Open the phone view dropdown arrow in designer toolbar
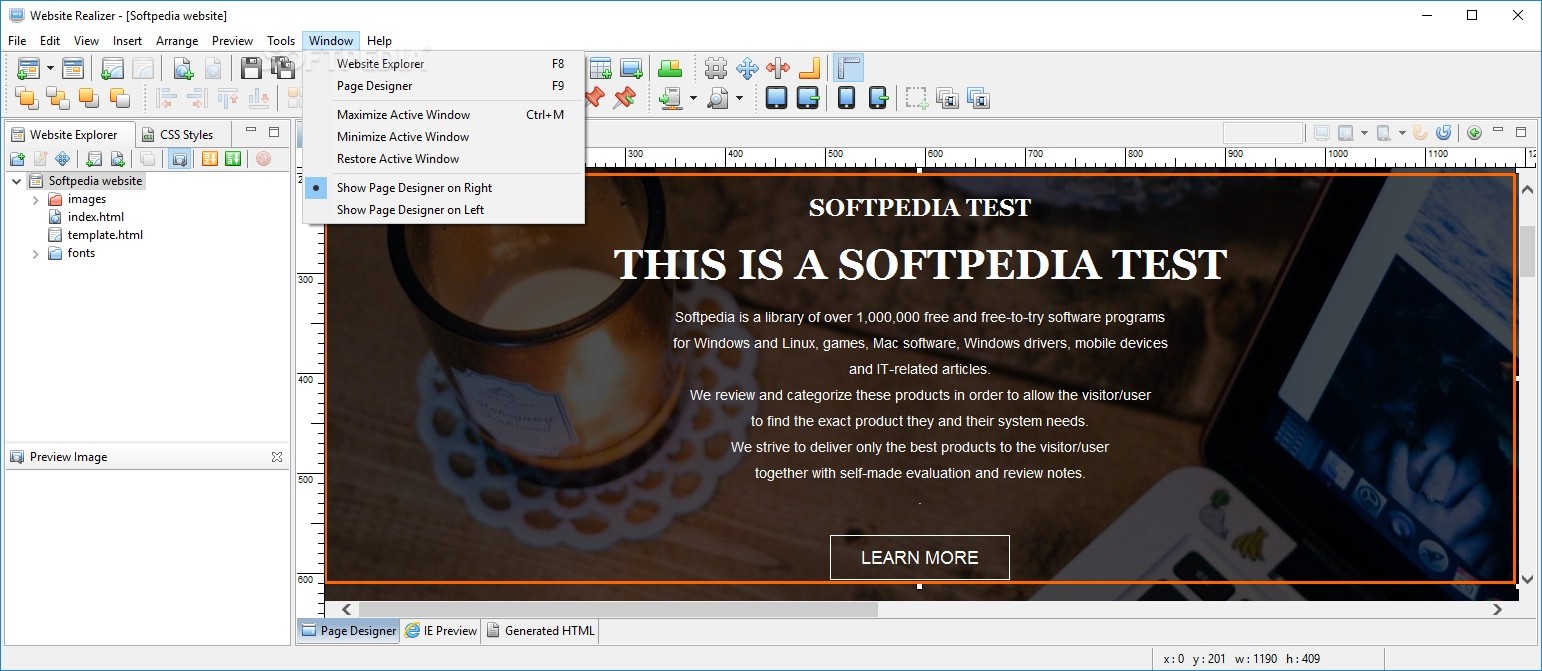 coord(1402,133)
